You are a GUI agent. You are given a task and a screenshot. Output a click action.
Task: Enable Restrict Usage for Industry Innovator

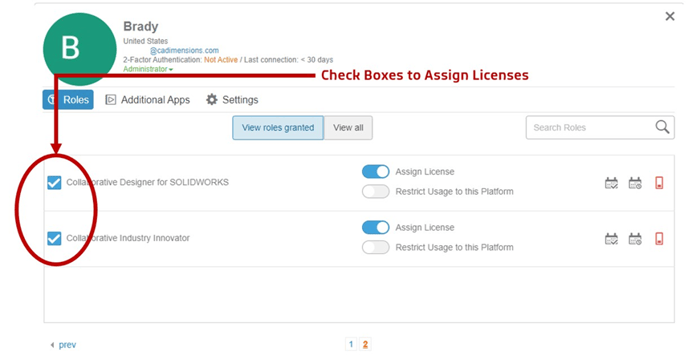pyautogui.click(x=376, y=247)
